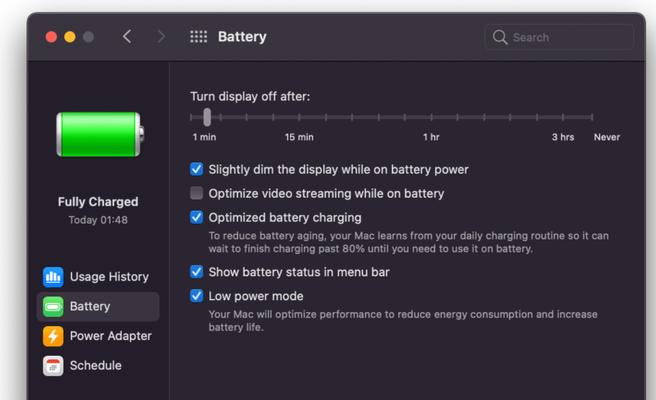Switch to the Schedule tab label
Image resolution: width=656 pixels, height=400 pixels.
(x=95, y=366)
